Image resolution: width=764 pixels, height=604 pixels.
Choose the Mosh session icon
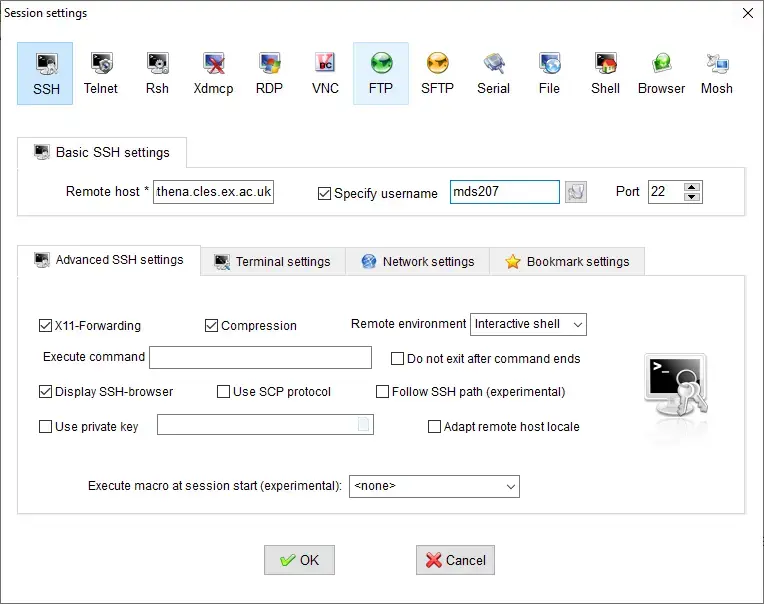[x=717, y=74]
